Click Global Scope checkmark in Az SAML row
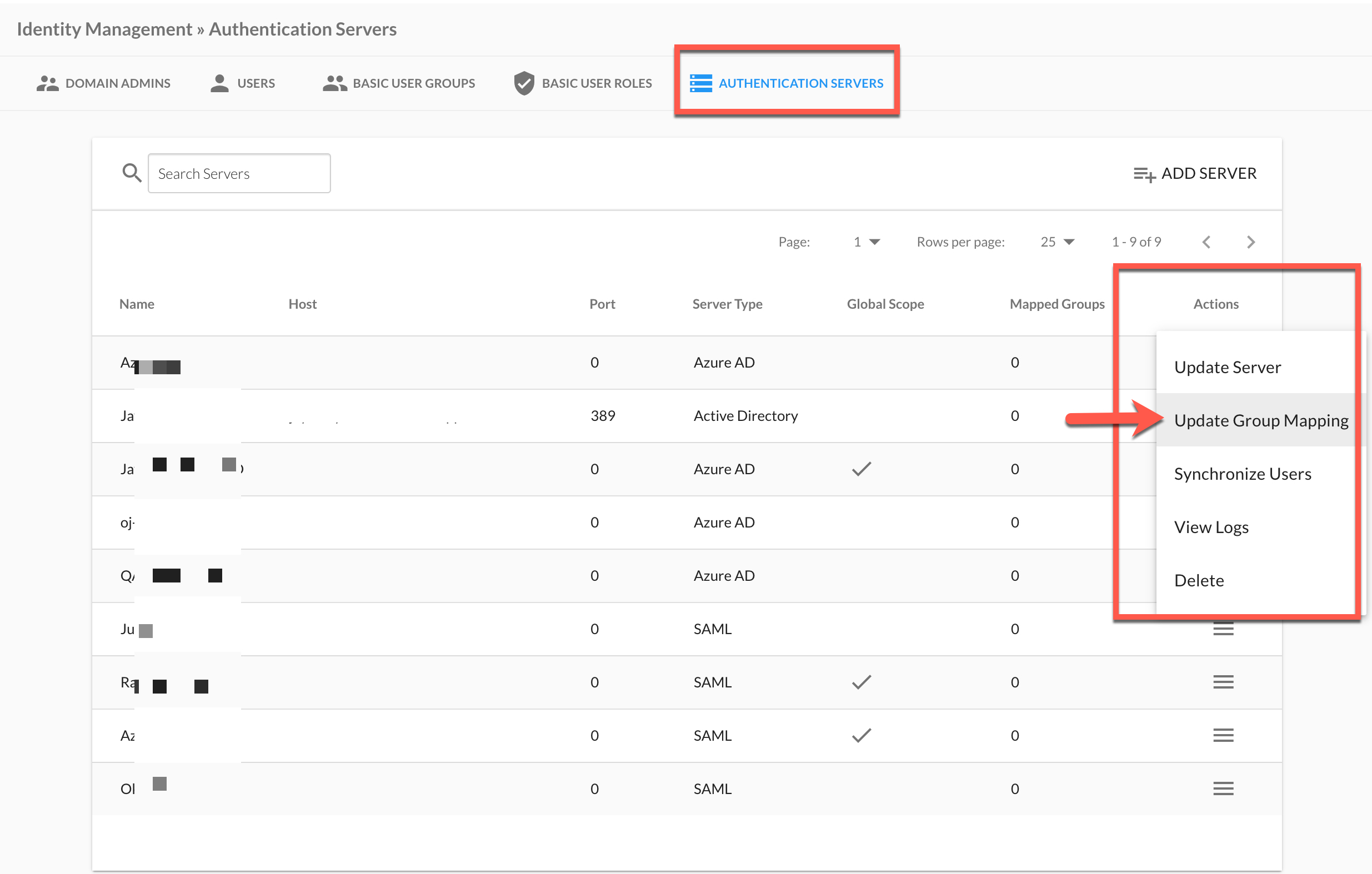Viewport: 1372px width, 874px height. (861, 736)
